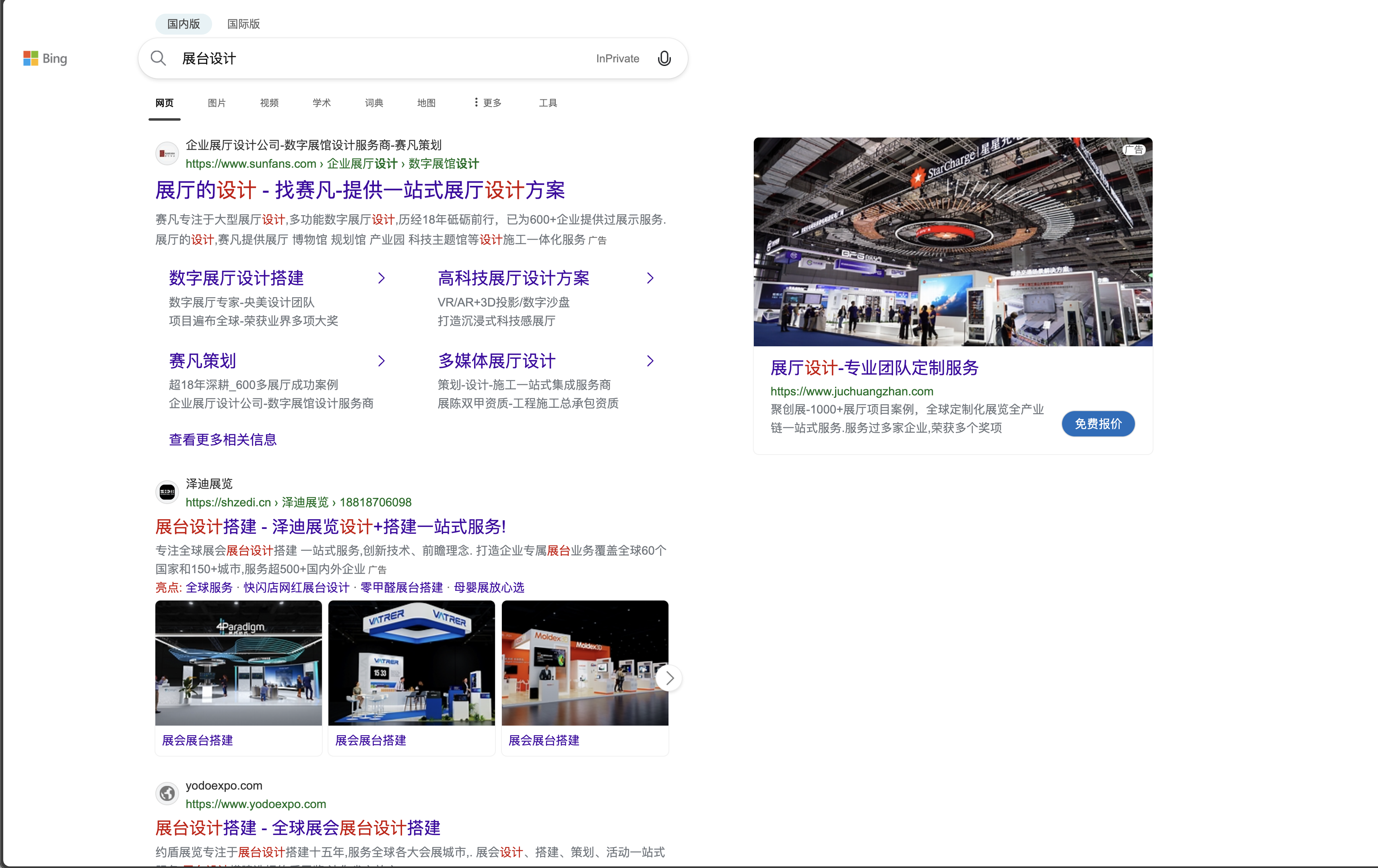Switch to 国际版 version

click(243, 24)
